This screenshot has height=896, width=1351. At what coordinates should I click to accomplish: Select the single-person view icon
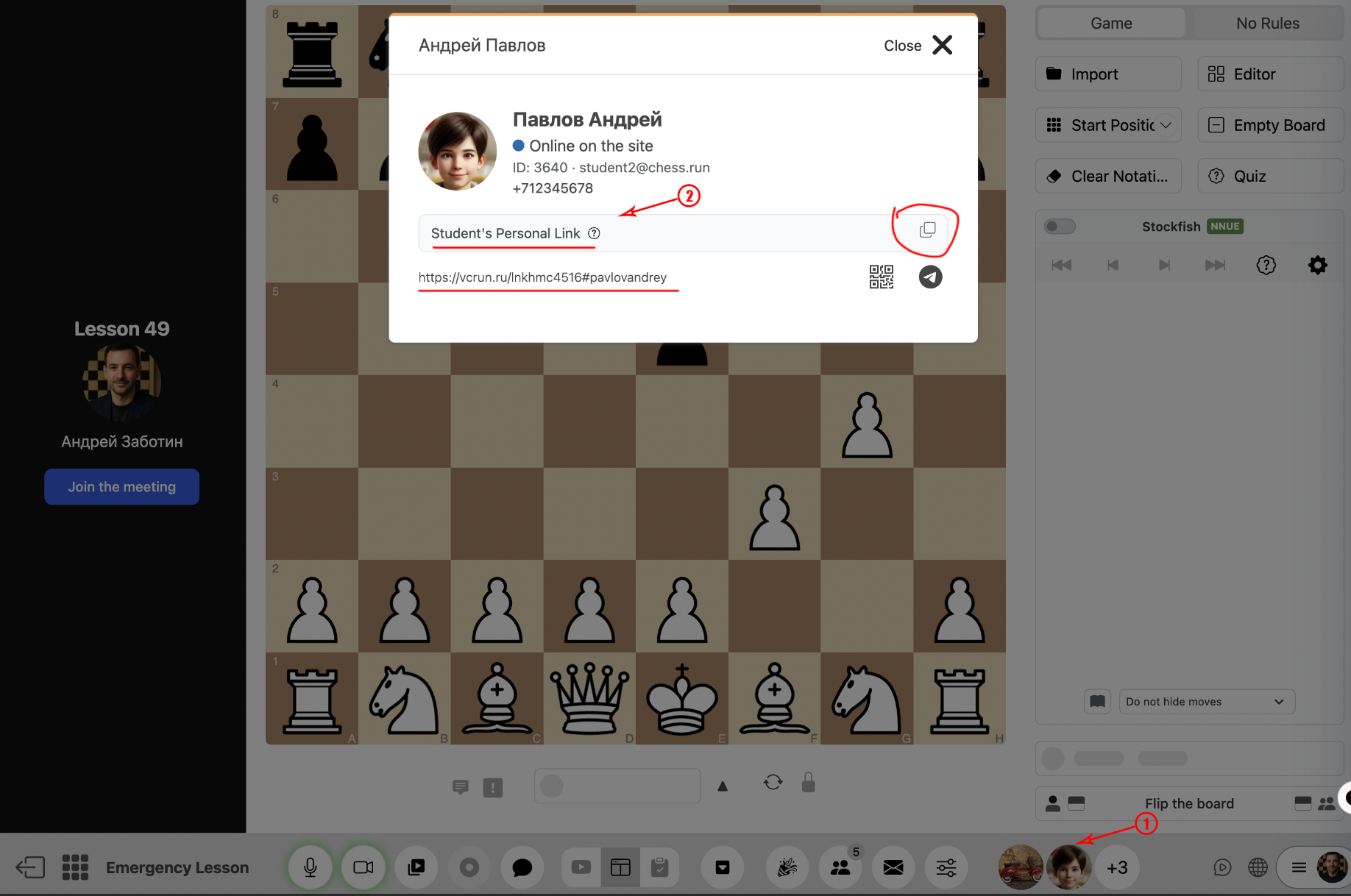(x=1053, y=803)
